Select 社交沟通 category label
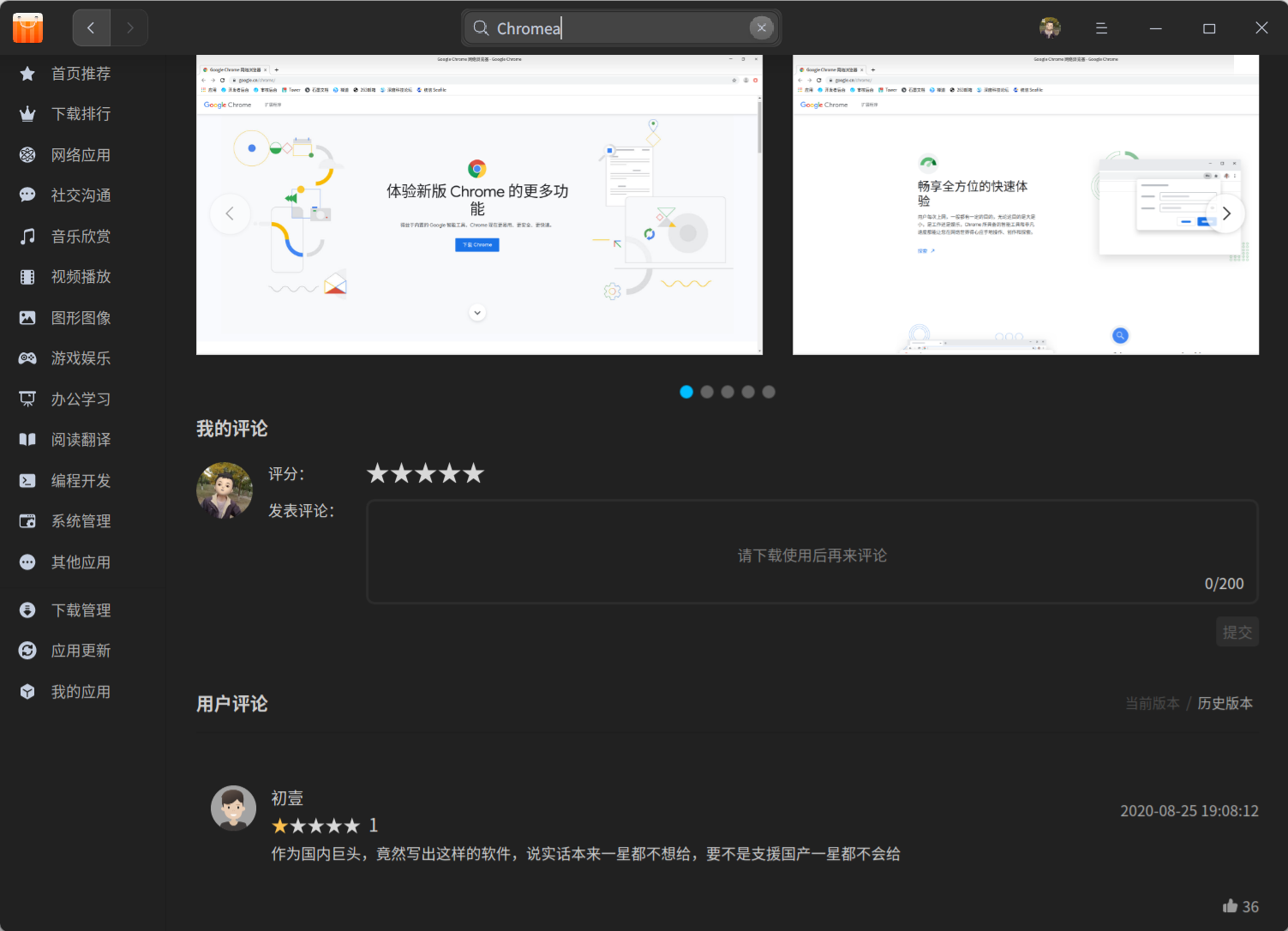Viewport: 1288px width, 931px height. [x=81, y=195]
